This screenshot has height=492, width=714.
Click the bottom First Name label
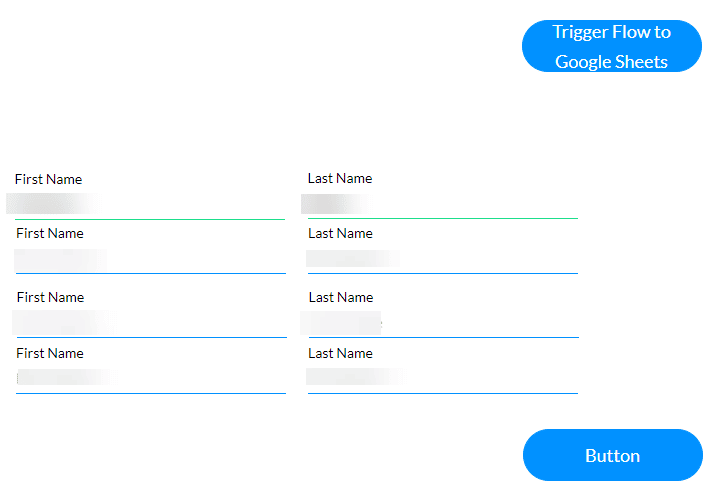pos(50,353)
